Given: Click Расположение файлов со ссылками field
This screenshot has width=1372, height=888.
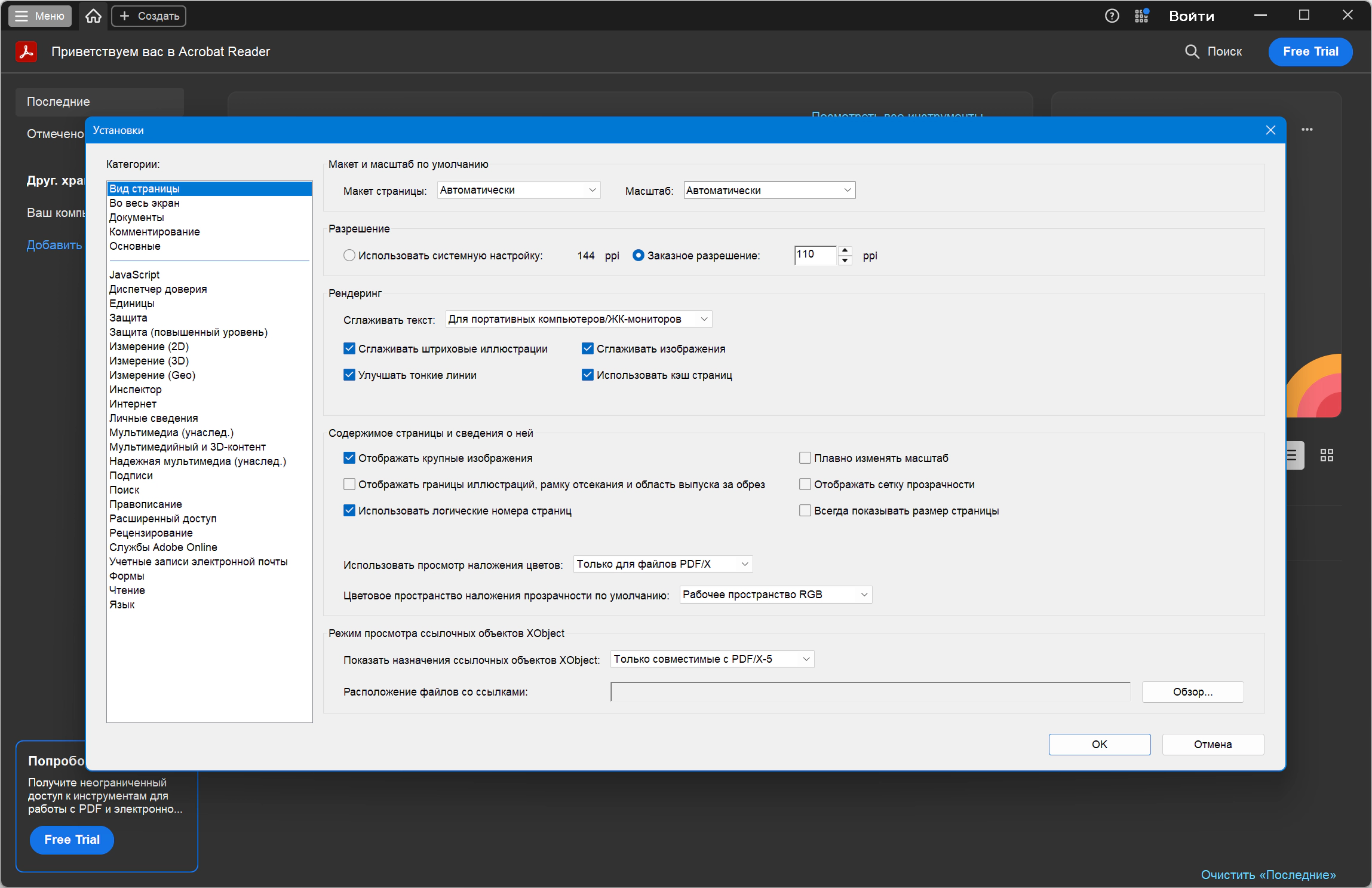Looking at the screenshot, I should (870, 692).
